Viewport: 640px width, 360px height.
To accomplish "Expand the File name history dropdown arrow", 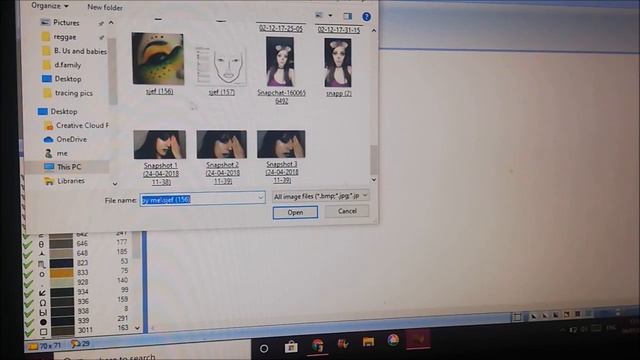I will click(261, 198).
